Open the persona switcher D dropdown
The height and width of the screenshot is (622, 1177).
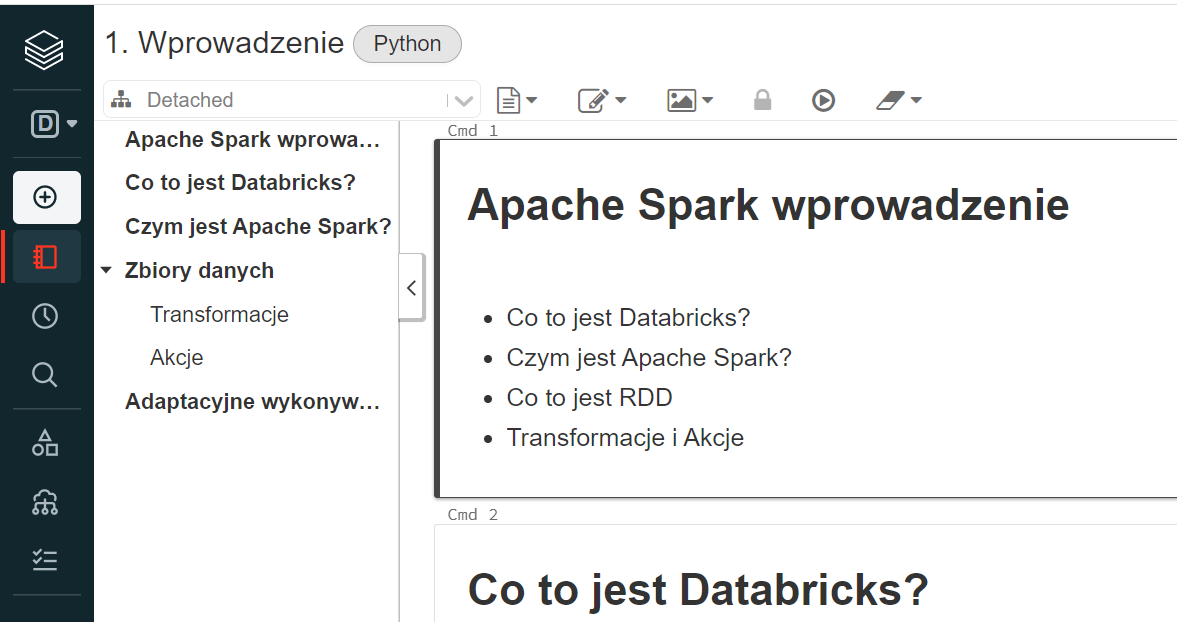coord(54,125)
